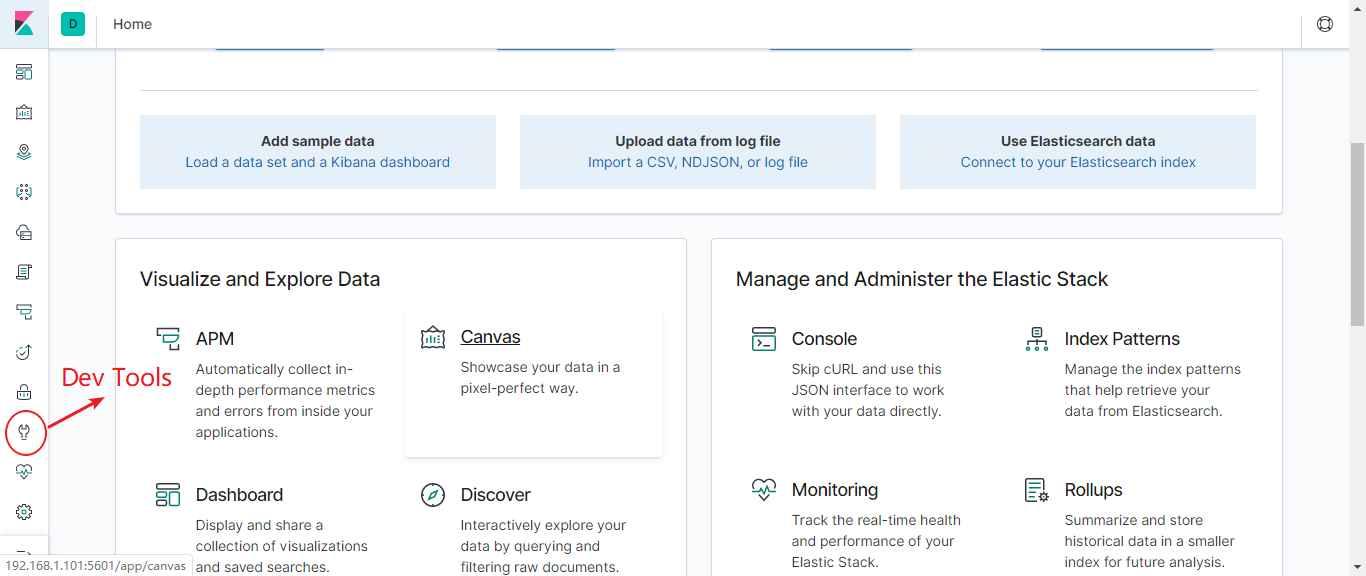Click the Rollups card icon
This screenshot has height=576, width=1366.
[1037, 489]
